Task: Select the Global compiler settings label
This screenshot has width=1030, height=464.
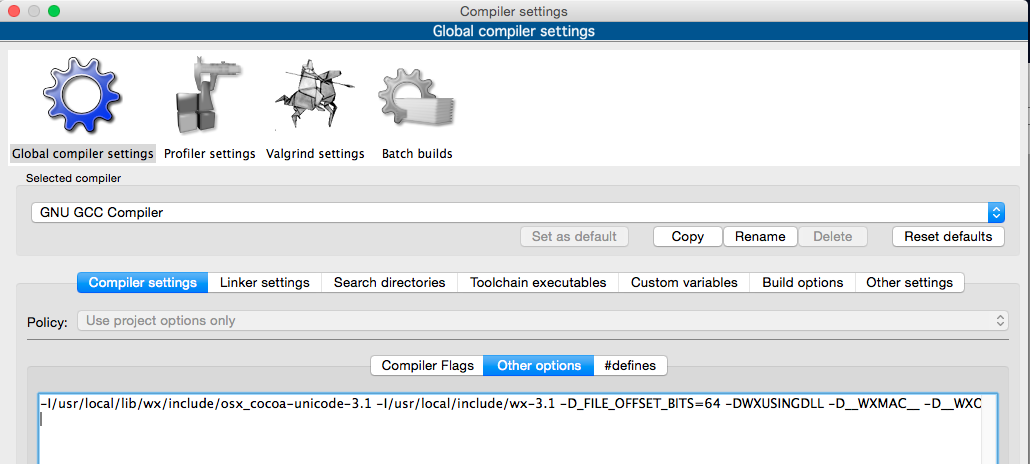Action: [x=83, y=154]
